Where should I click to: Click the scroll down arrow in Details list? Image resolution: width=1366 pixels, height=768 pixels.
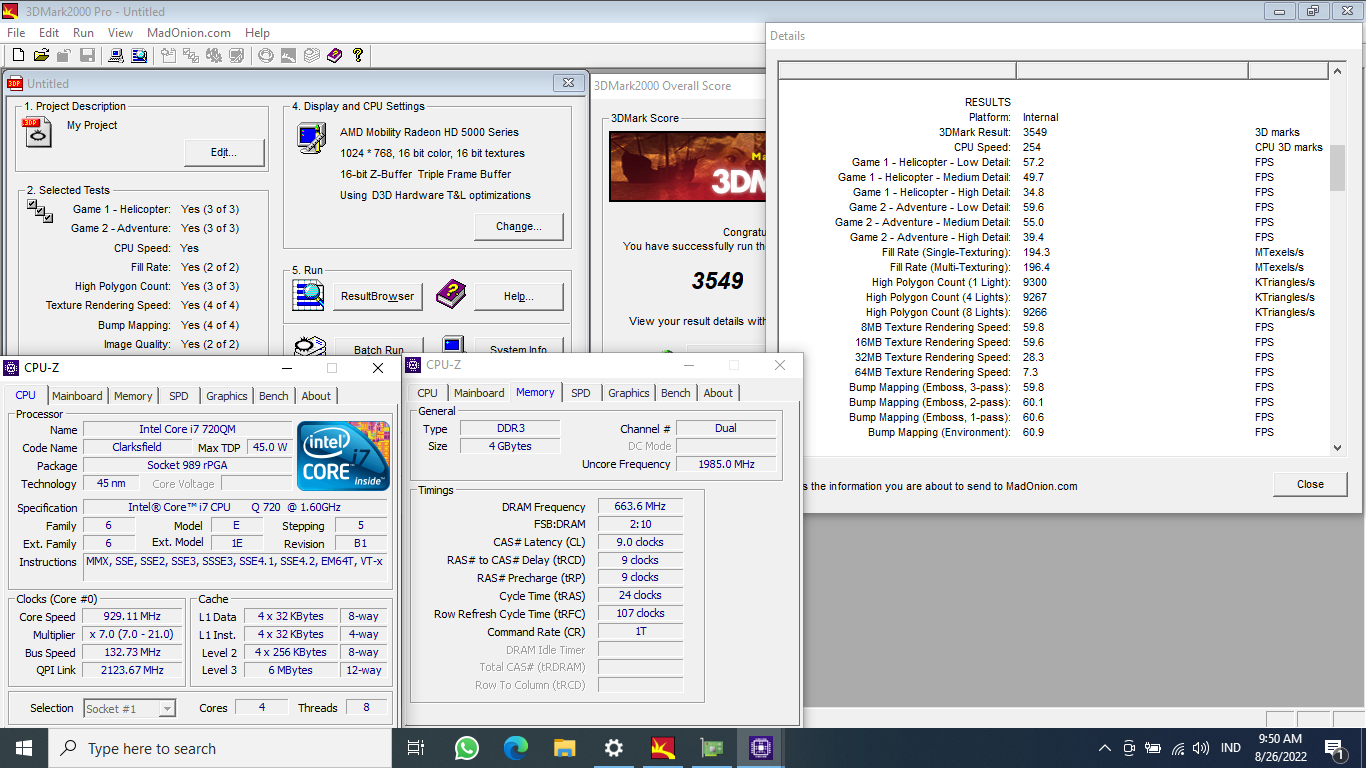pyautogui.click(x=1338, y=448)
